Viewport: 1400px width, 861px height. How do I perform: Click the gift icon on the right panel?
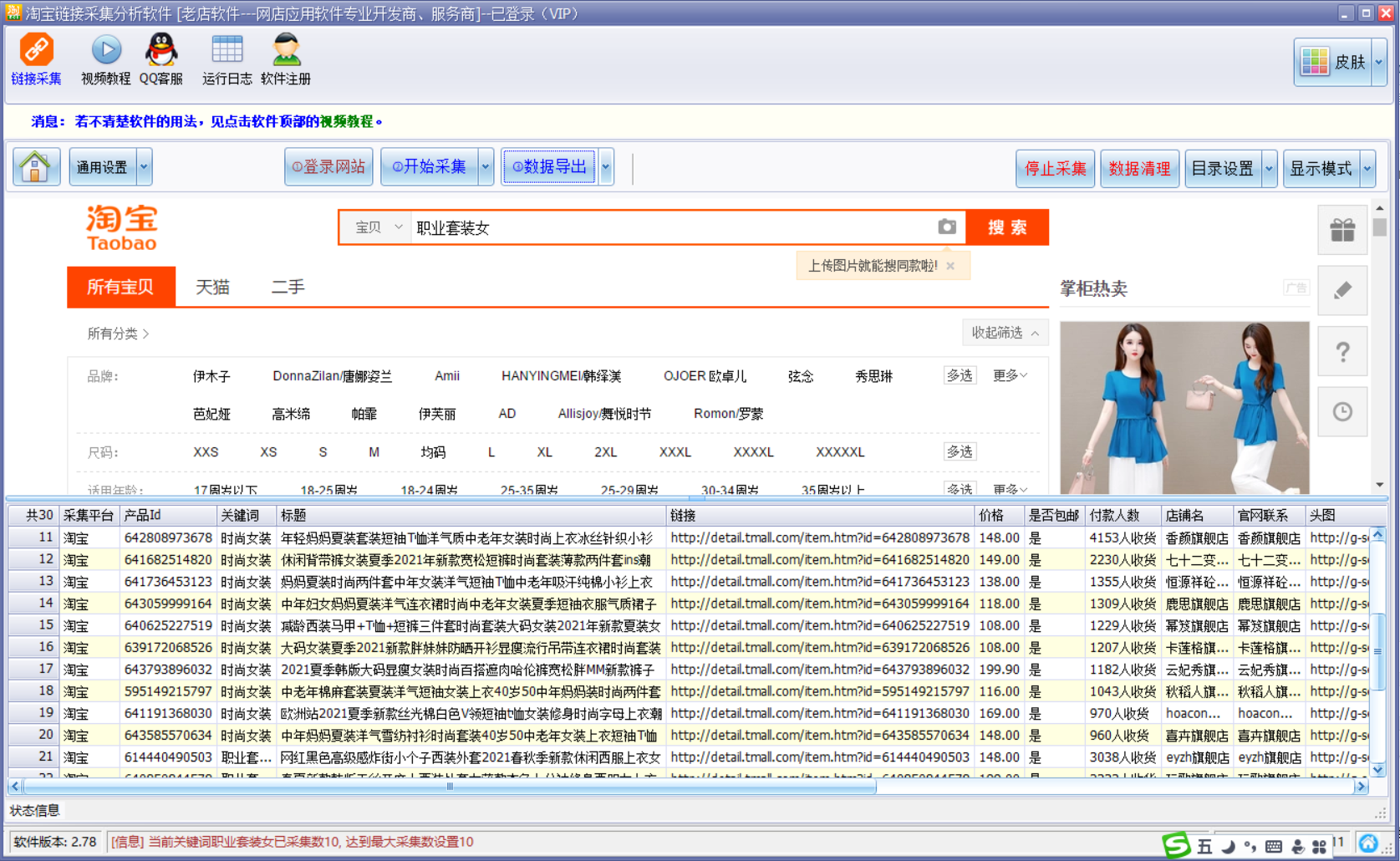point(1342,230)
